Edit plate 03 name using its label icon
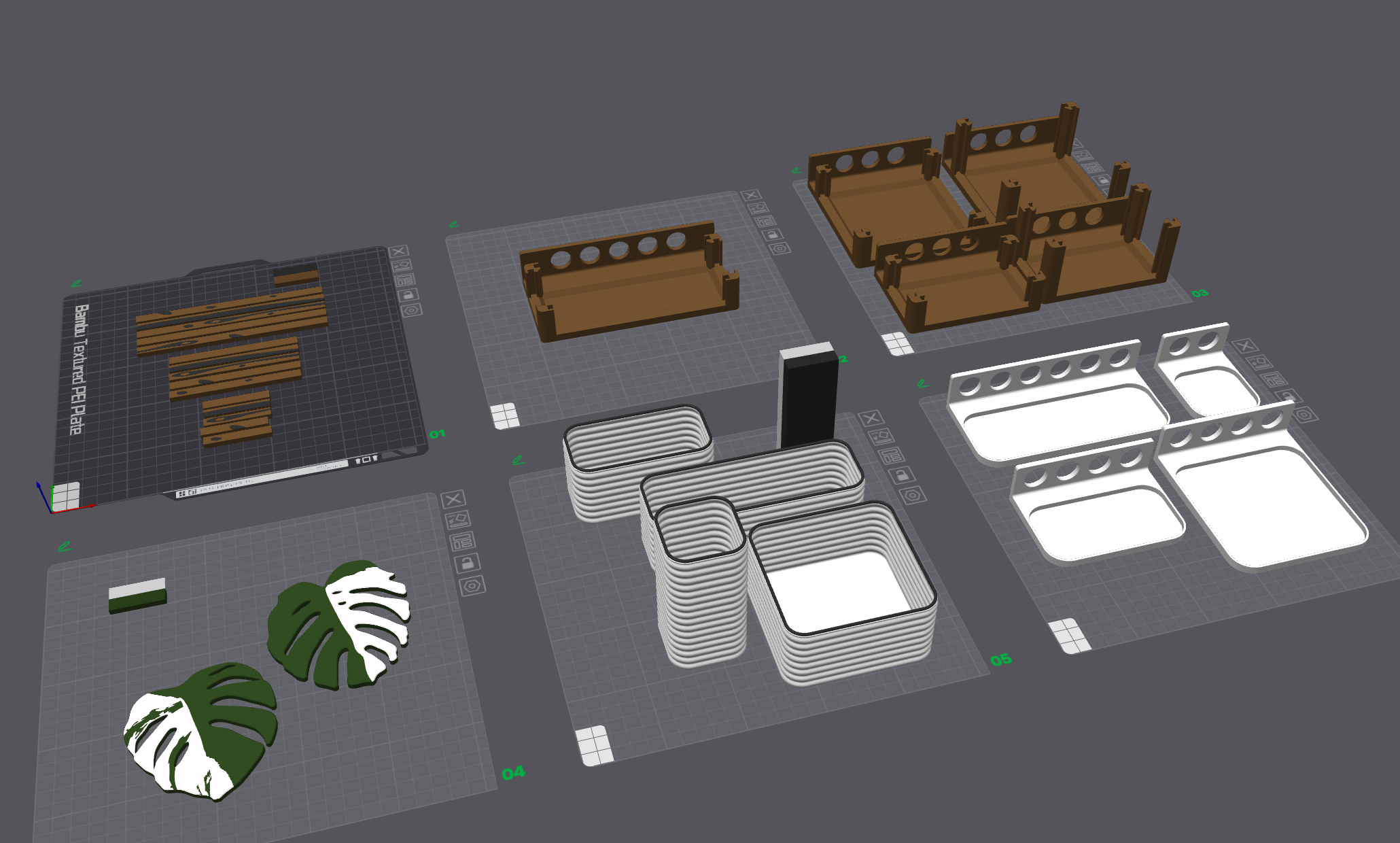Viewport: 1400px width, 843px height. pos(1092,168)
